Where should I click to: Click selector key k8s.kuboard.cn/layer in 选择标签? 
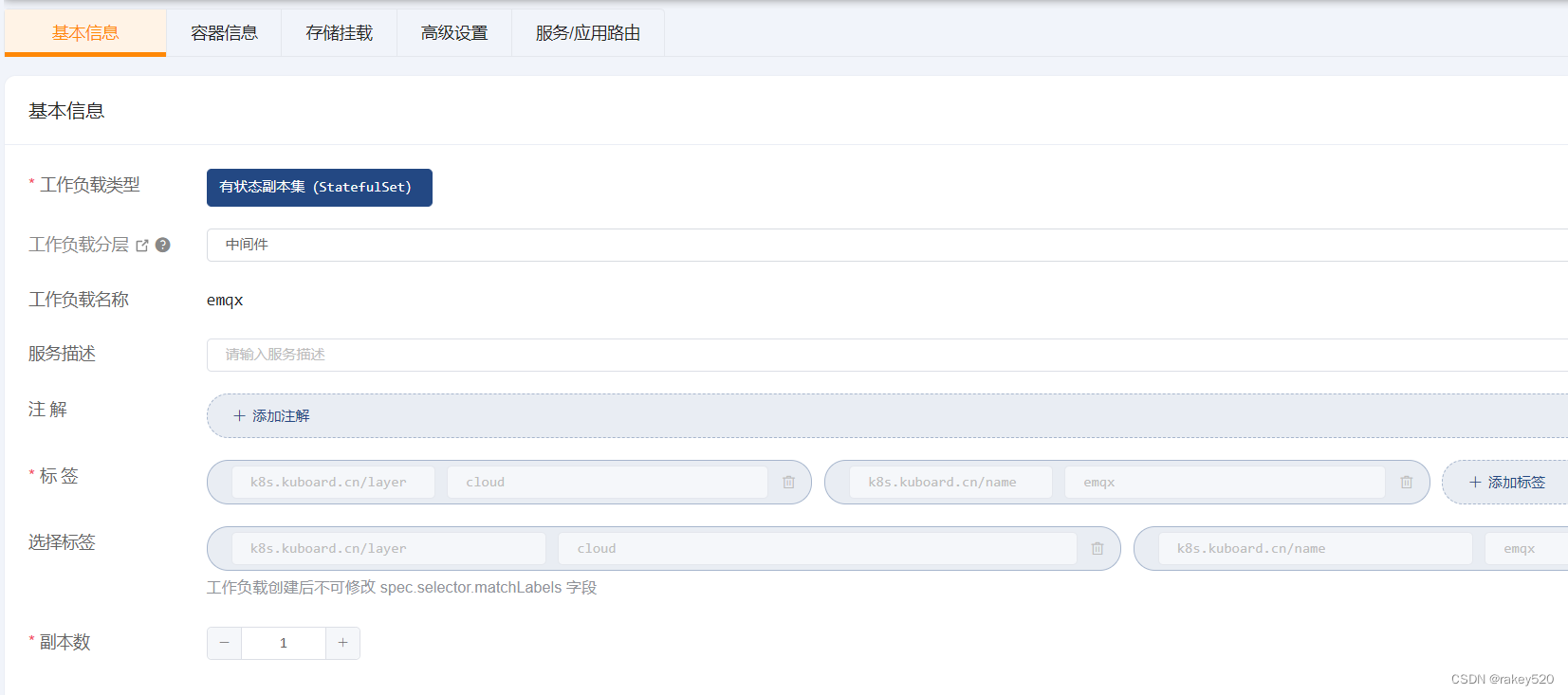389,548
